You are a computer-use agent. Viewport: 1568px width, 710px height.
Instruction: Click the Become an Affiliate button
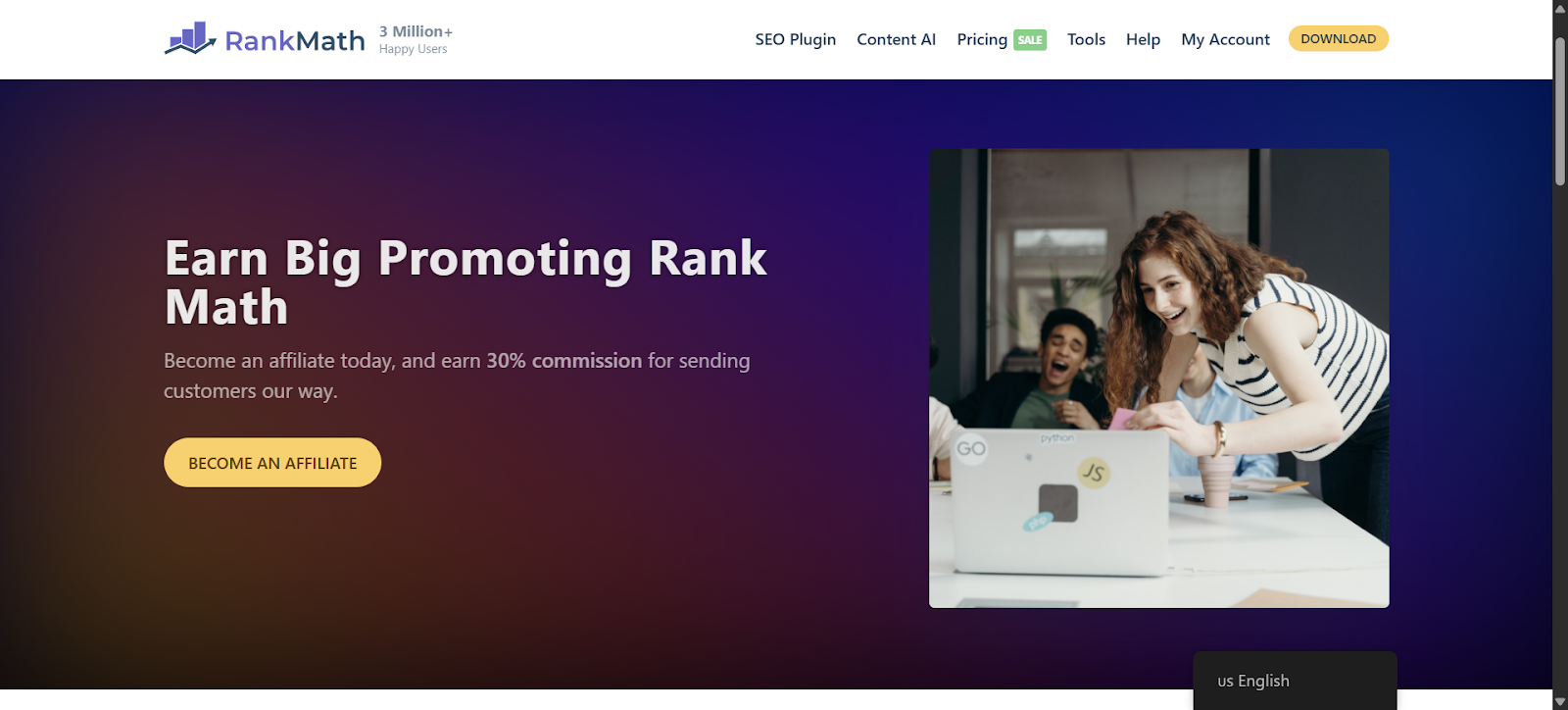272,463
